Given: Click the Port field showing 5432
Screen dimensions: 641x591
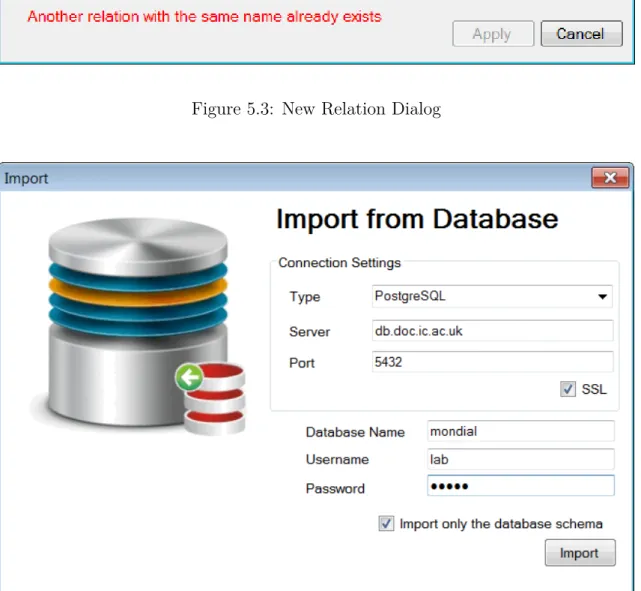Looking at the screenshot, I should [x=492, y=362].
